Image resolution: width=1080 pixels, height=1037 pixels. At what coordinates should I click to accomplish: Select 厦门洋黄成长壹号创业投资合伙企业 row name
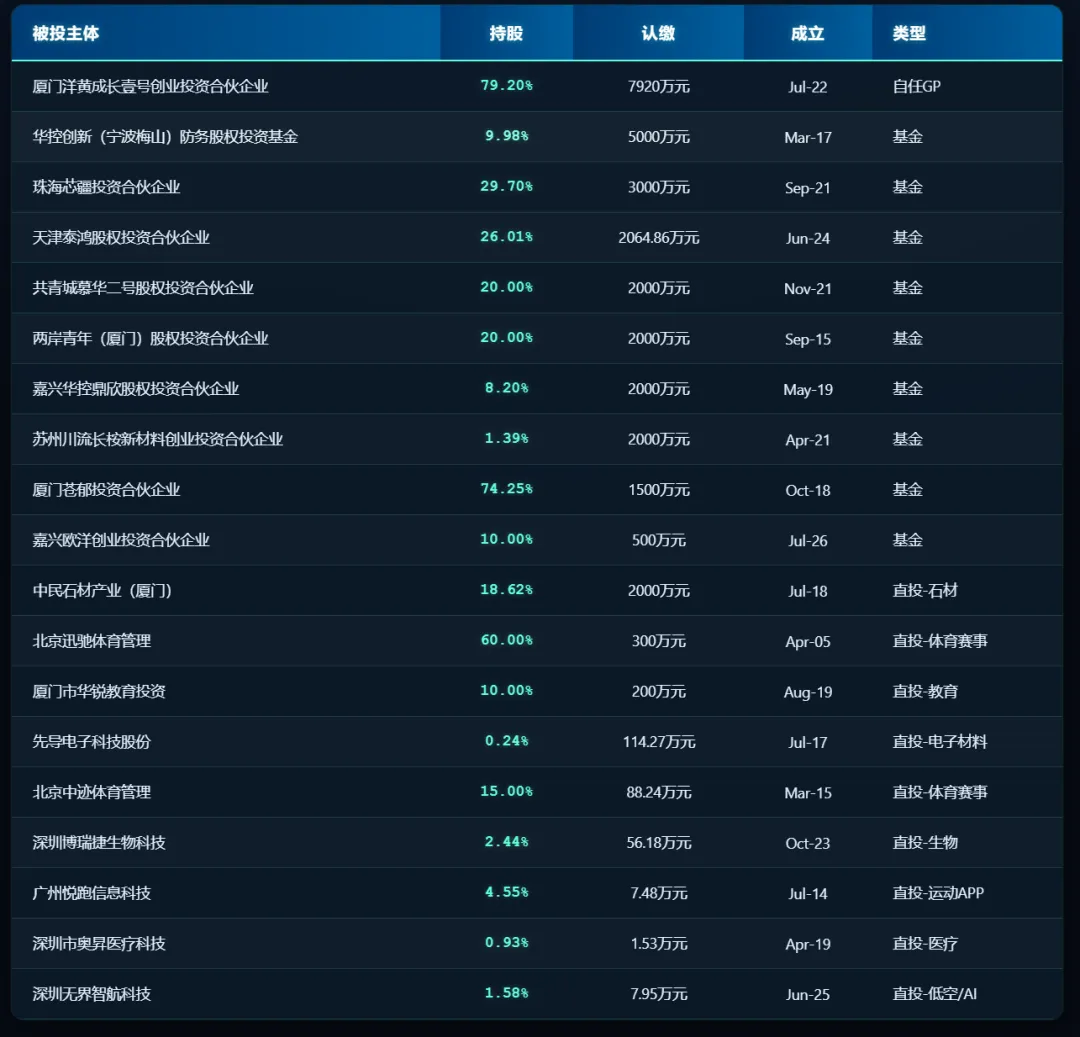[x=150, y=86]
